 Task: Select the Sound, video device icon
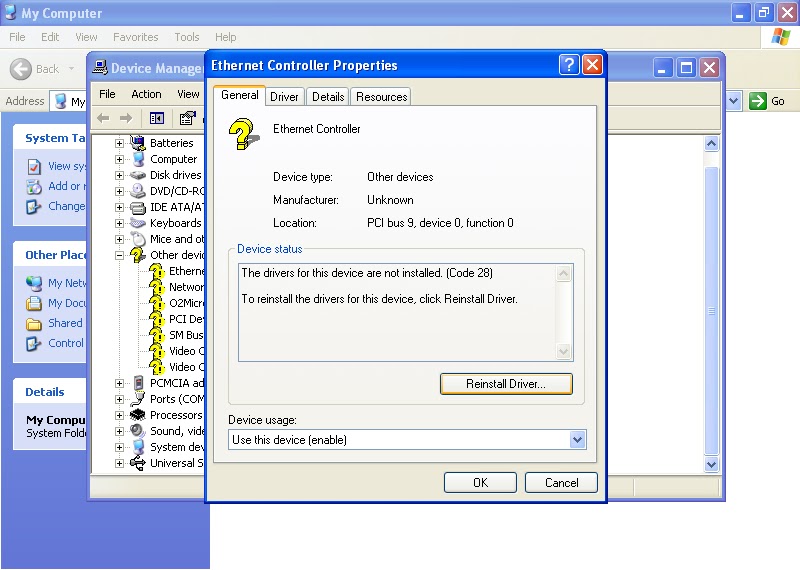[x=138, y=431]
